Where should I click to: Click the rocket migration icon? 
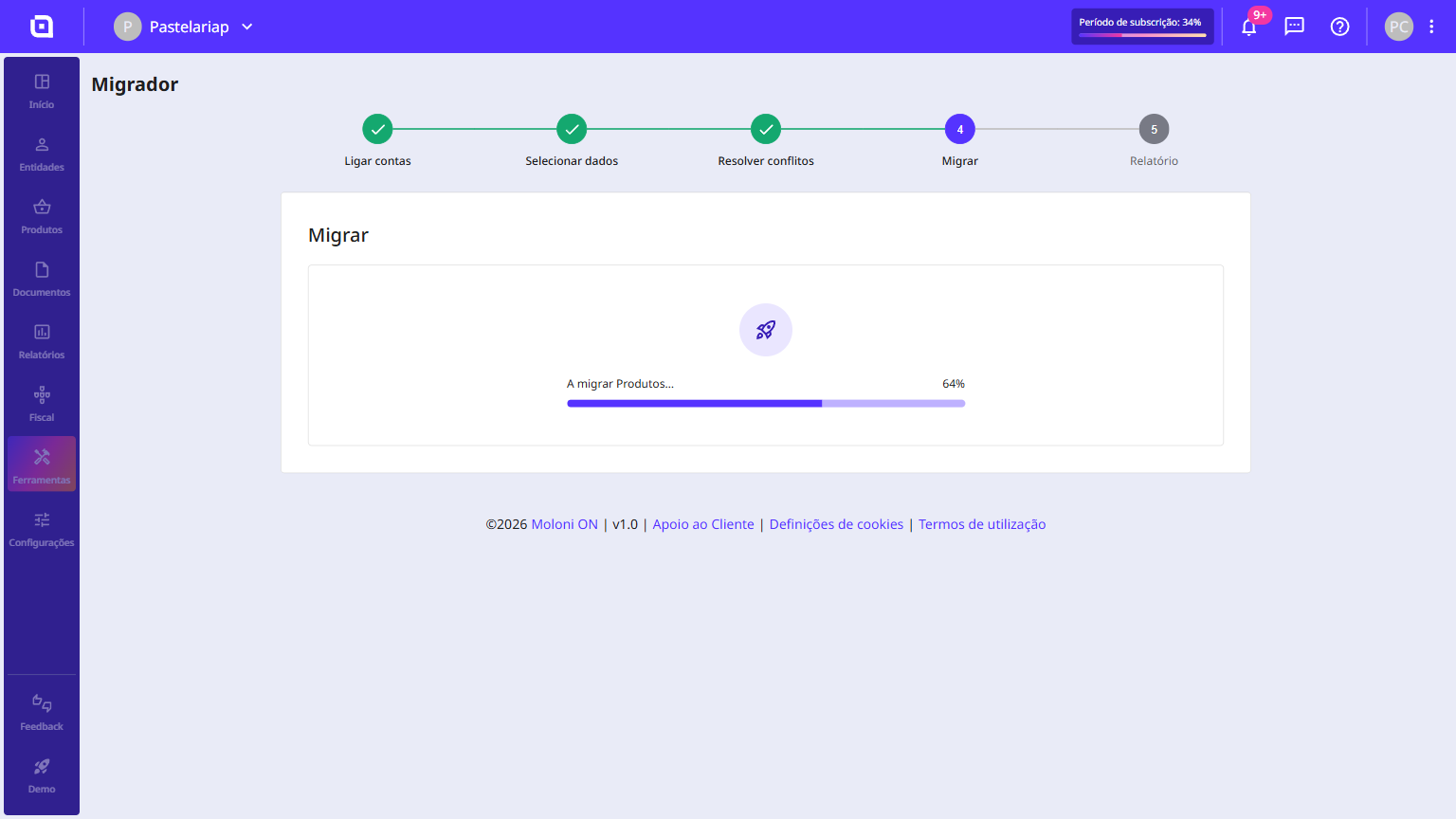coord(766,330)
